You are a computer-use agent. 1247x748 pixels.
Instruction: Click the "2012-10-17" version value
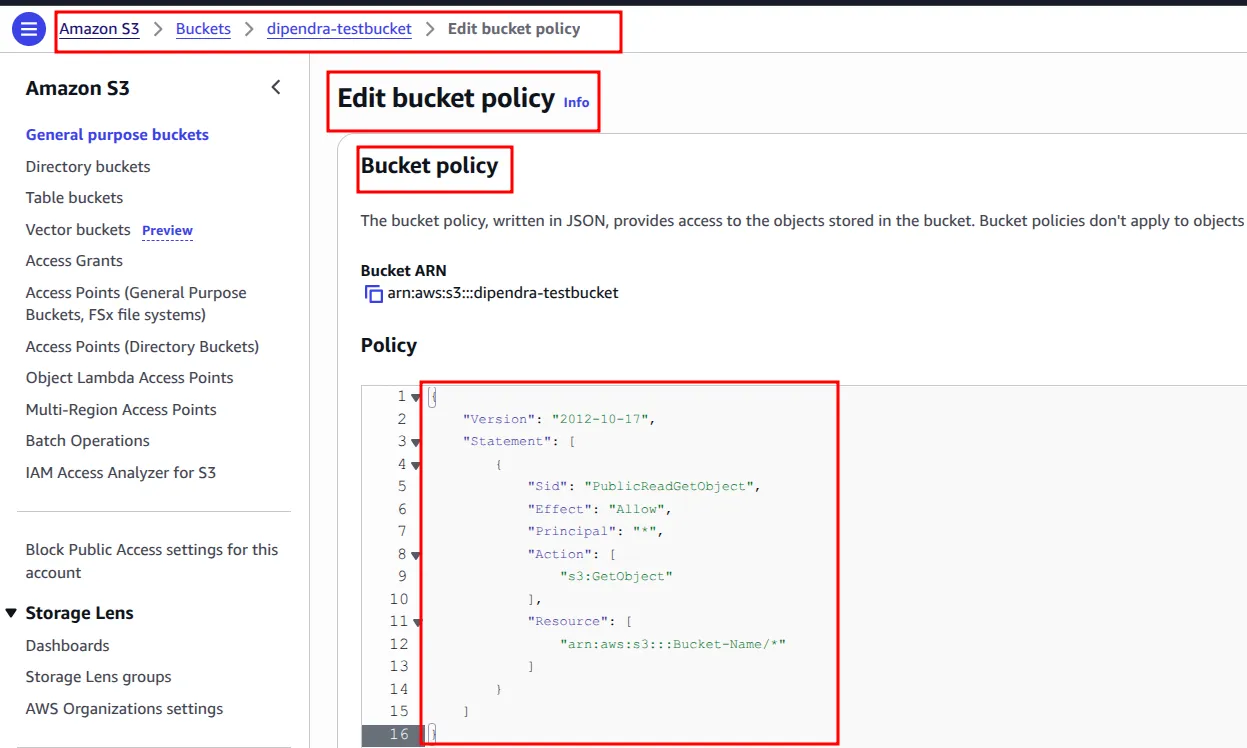(x=601, y=419)
